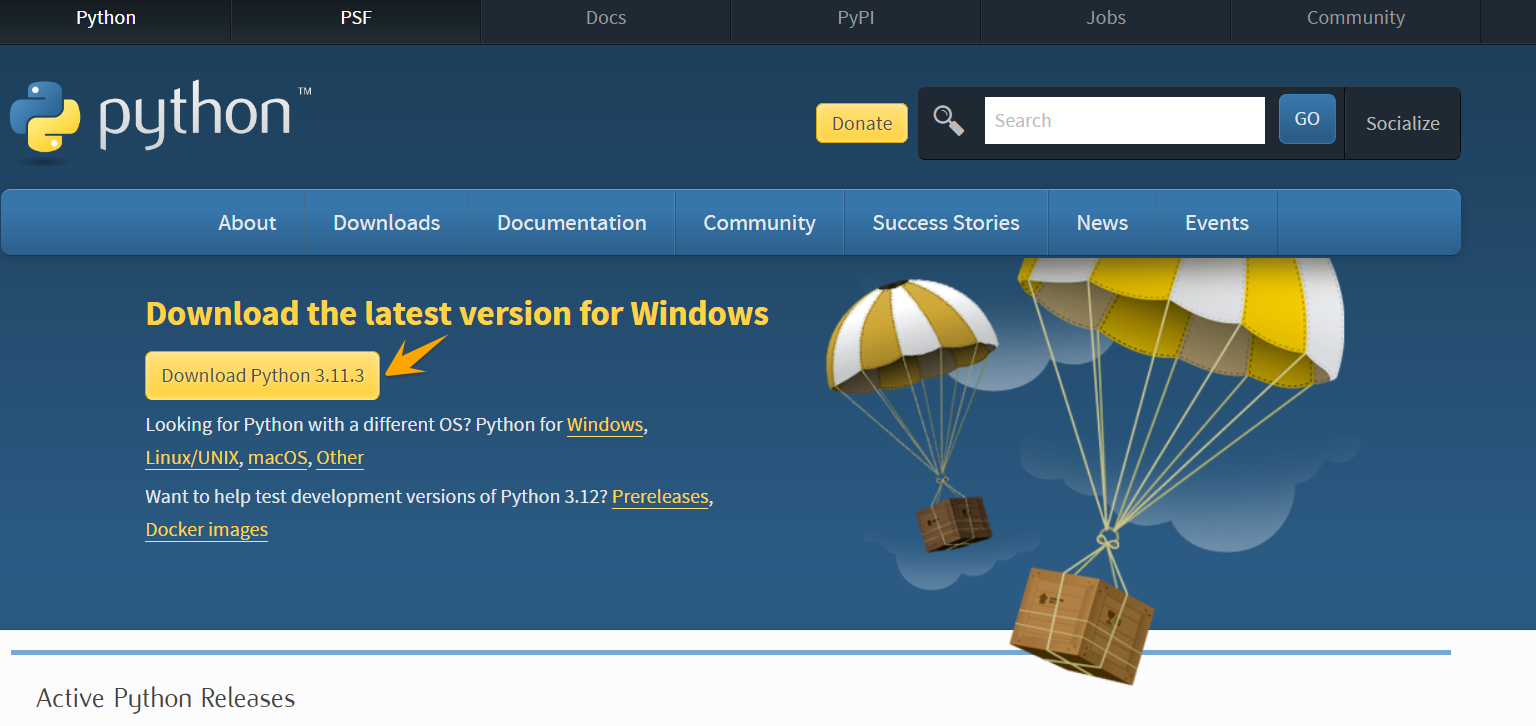
Task: Switch to the PyPI top tab
Action: (856, 18)
